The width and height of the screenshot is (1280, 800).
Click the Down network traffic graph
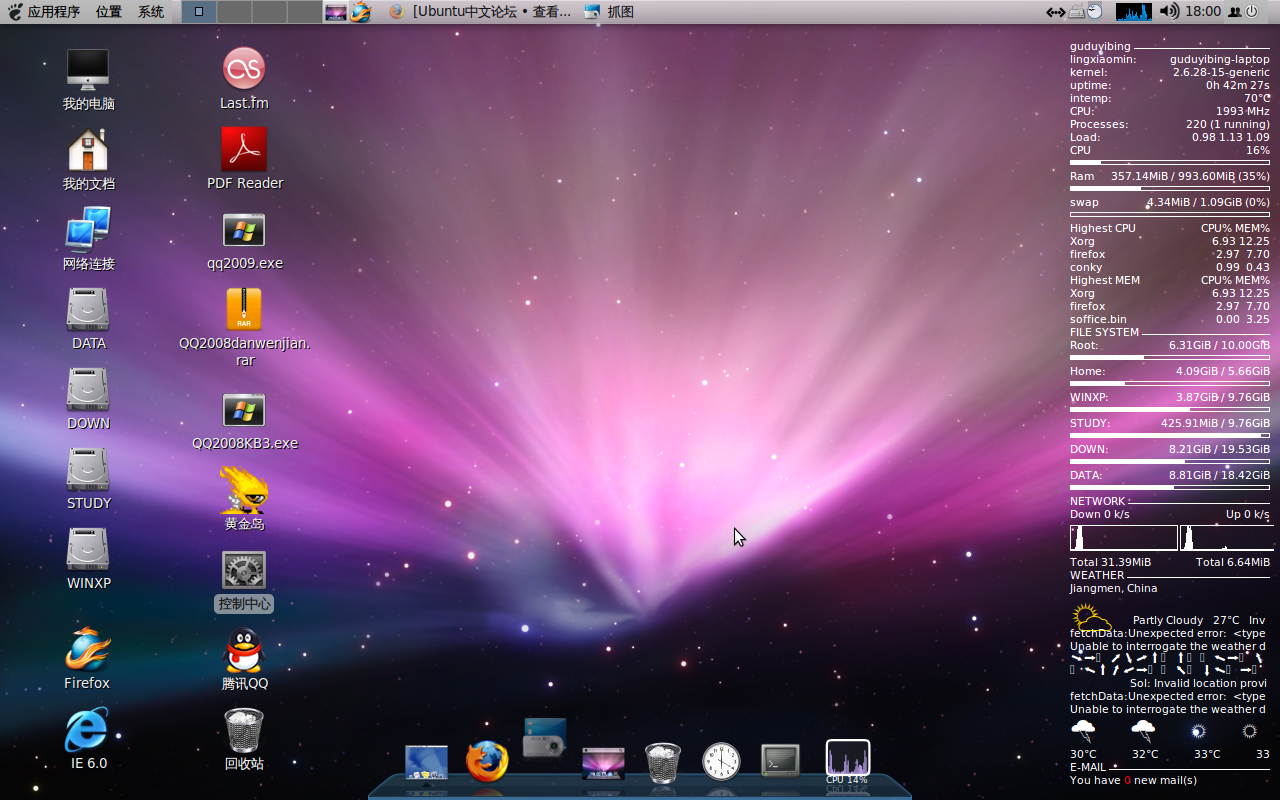click(1124, 538)
